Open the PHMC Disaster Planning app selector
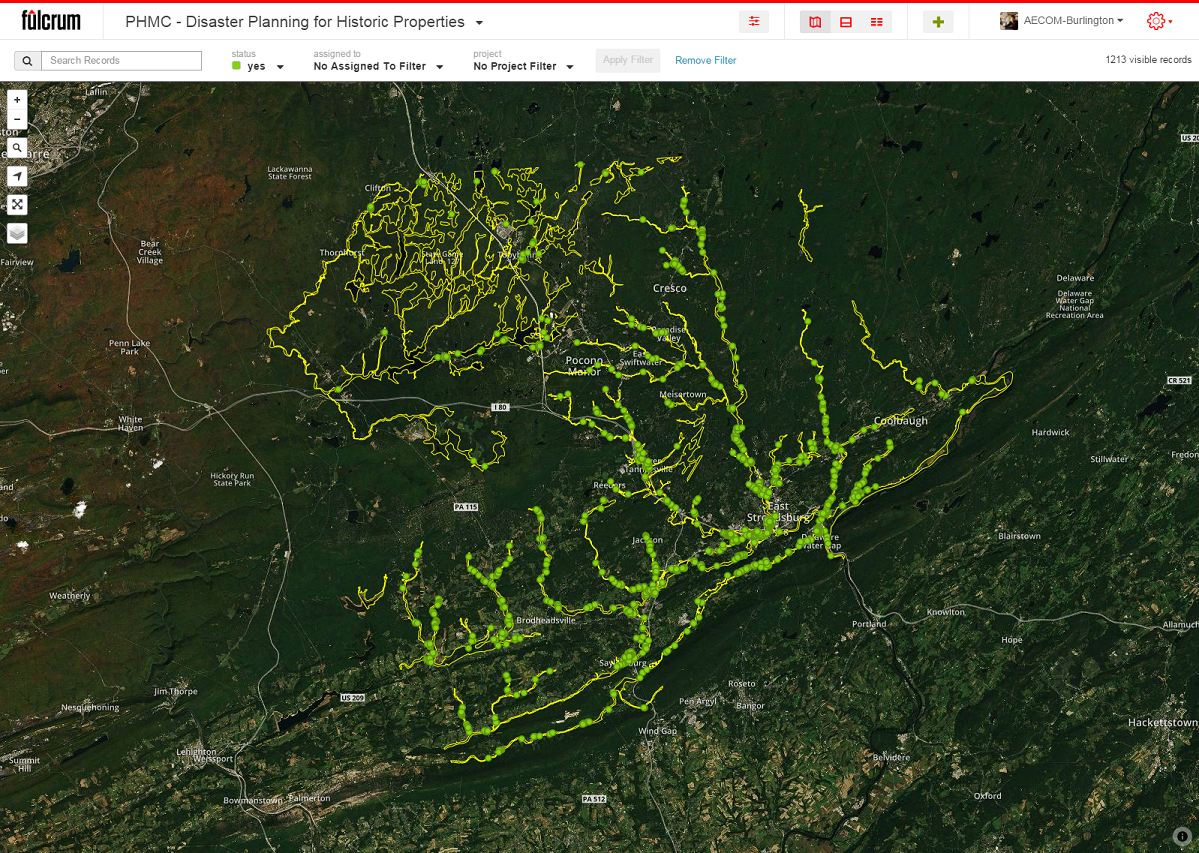This screenshot has width=1199, height=853. click(x=304, y=22)
